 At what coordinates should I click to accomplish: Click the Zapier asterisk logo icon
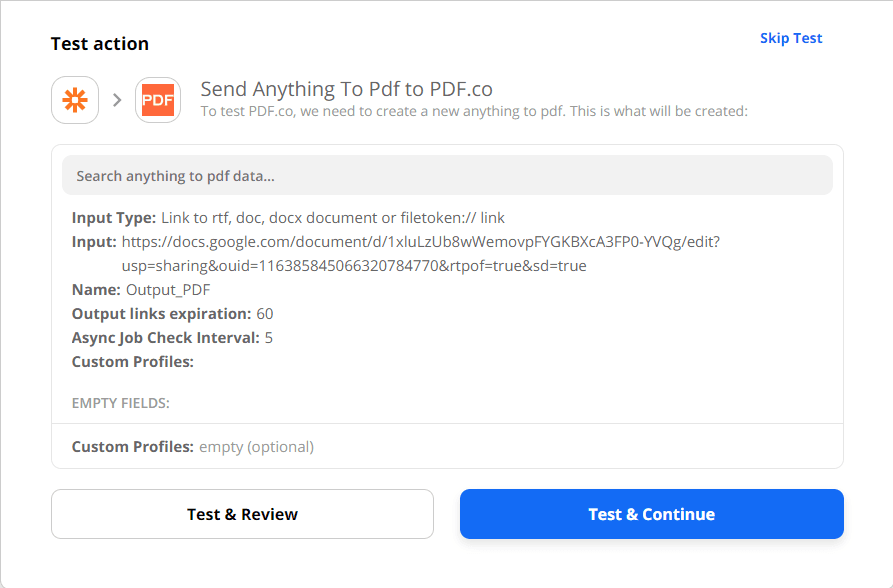point(75,100)
